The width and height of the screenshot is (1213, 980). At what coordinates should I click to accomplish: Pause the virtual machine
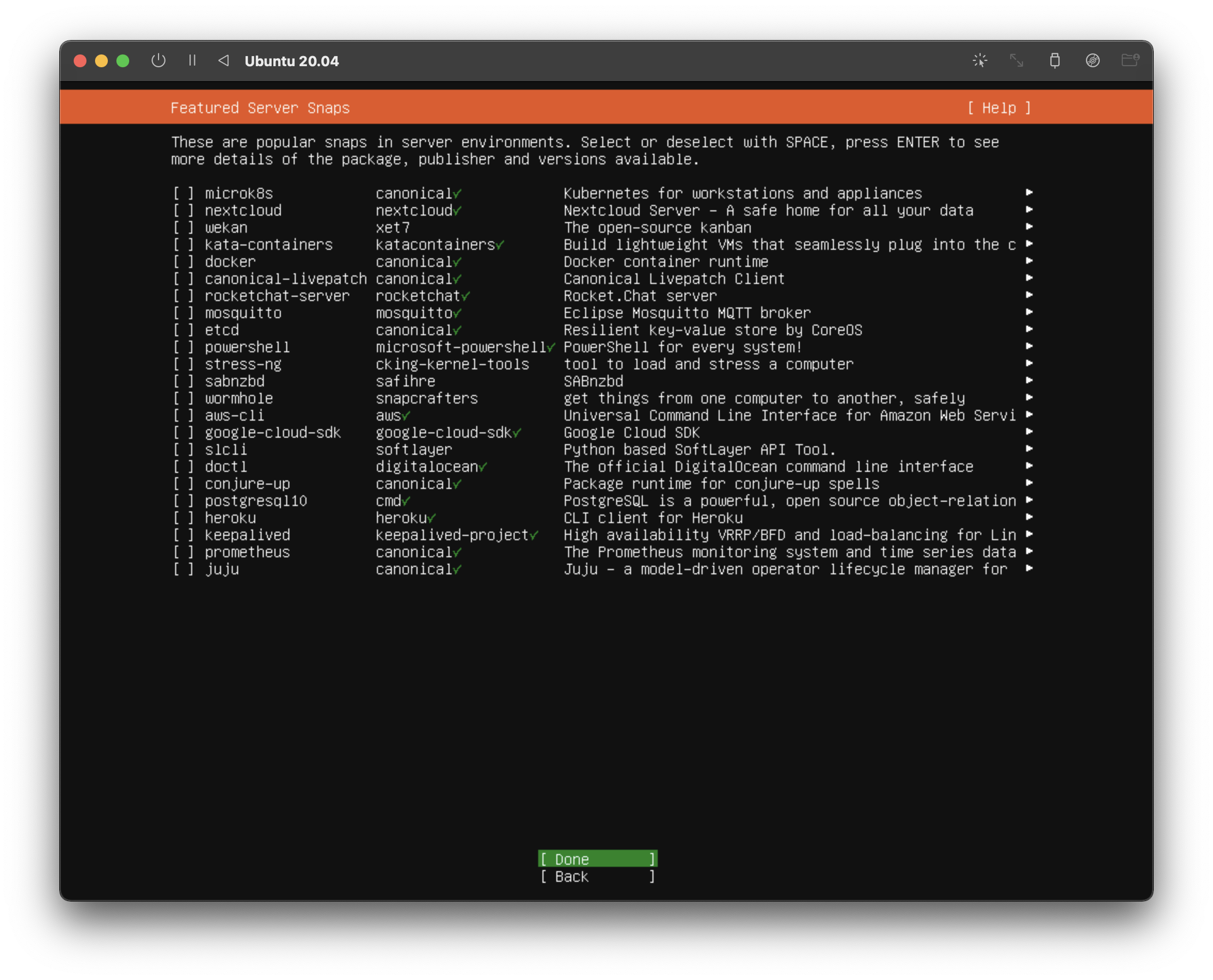[192, 60]
